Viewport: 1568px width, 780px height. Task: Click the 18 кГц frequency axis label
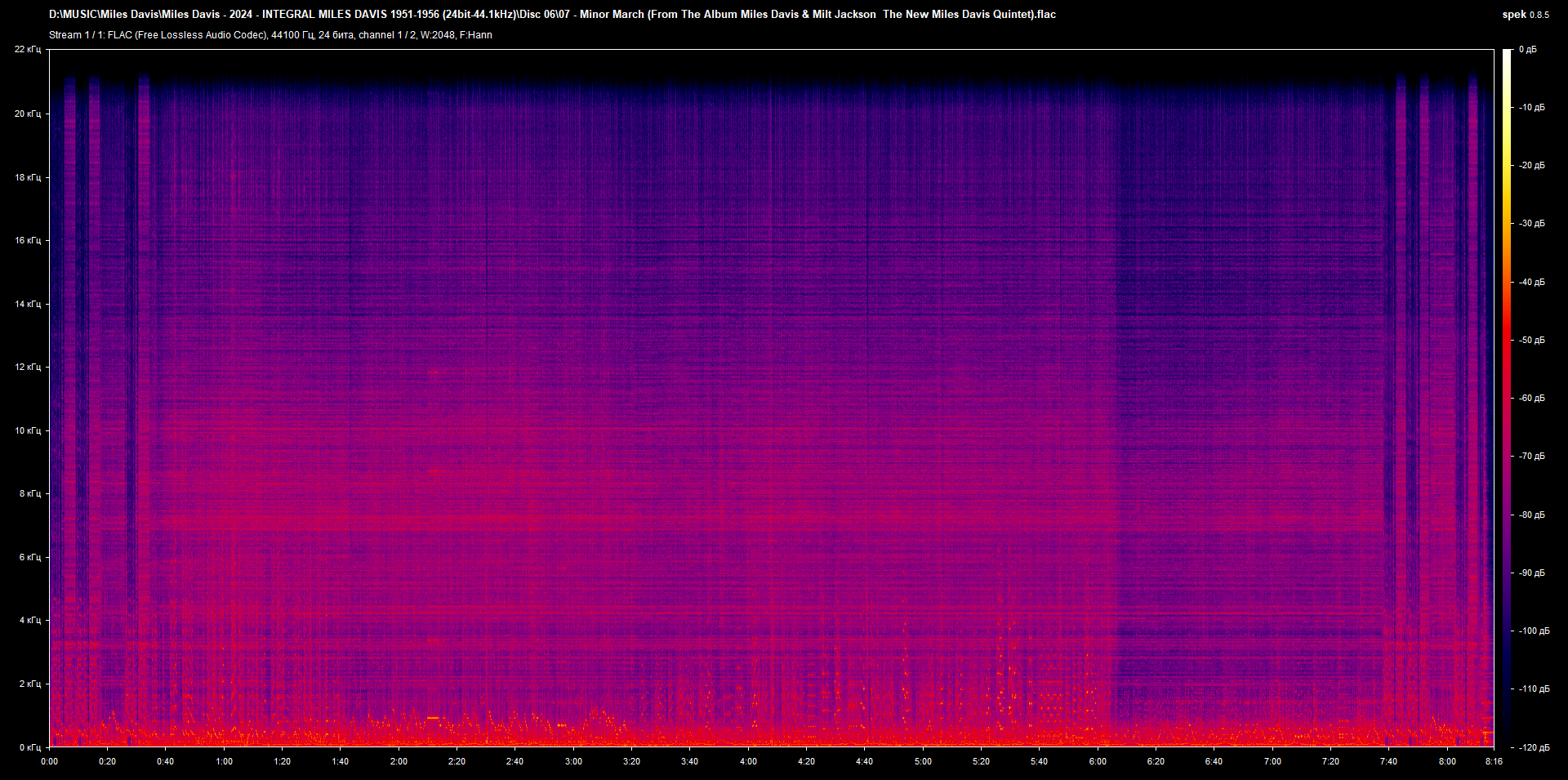28,177
